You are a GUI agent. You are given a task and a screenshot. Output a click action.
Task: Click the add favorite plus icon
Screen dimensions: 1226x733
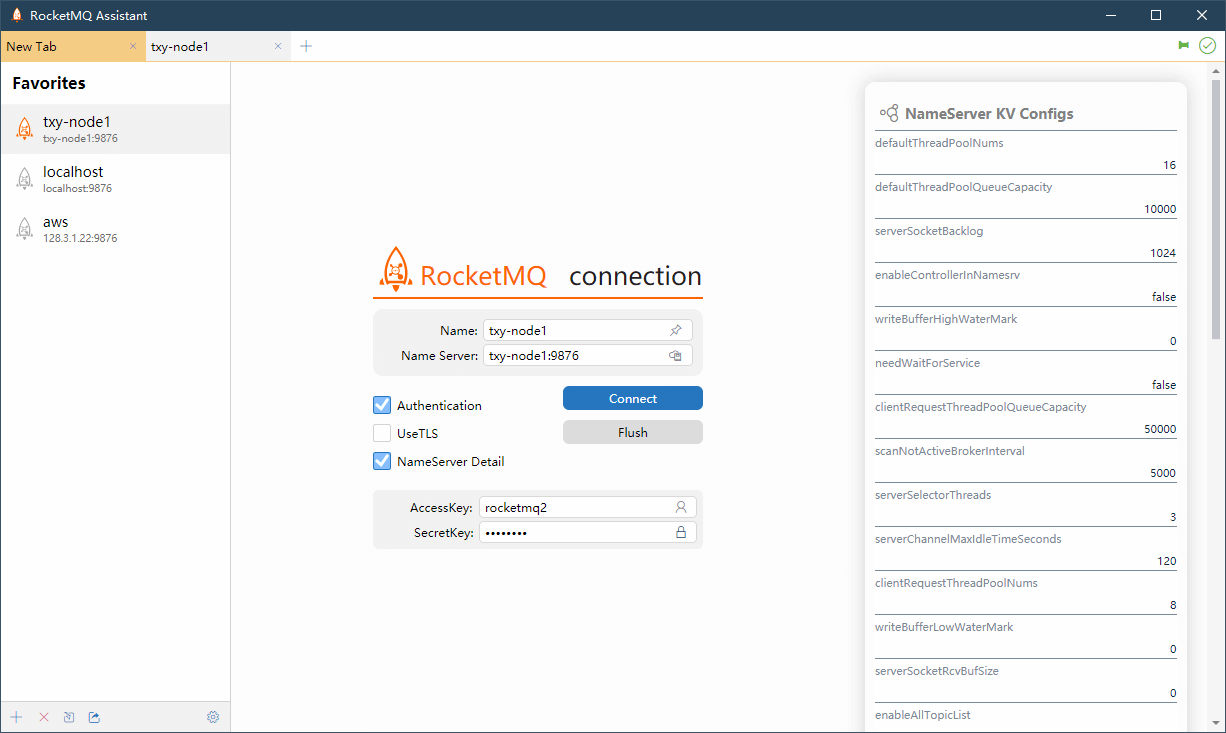point(16,717)
